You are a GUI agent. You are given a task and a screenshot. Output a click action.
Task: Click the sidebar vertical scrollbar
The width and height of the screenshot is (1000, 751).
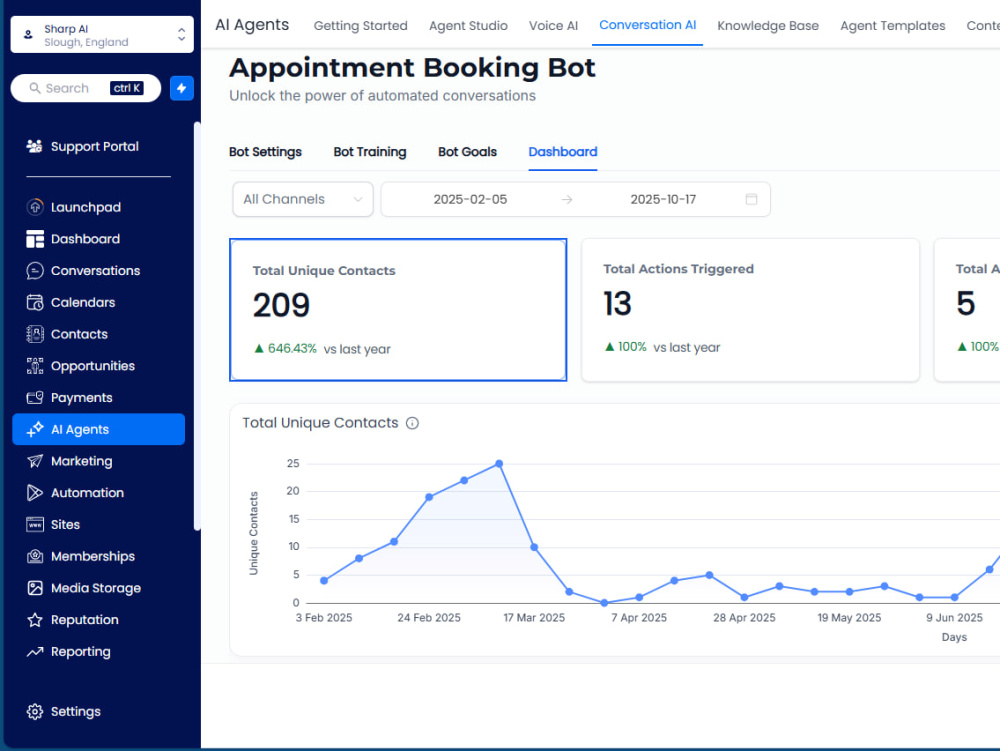click(x=197, y=325)
